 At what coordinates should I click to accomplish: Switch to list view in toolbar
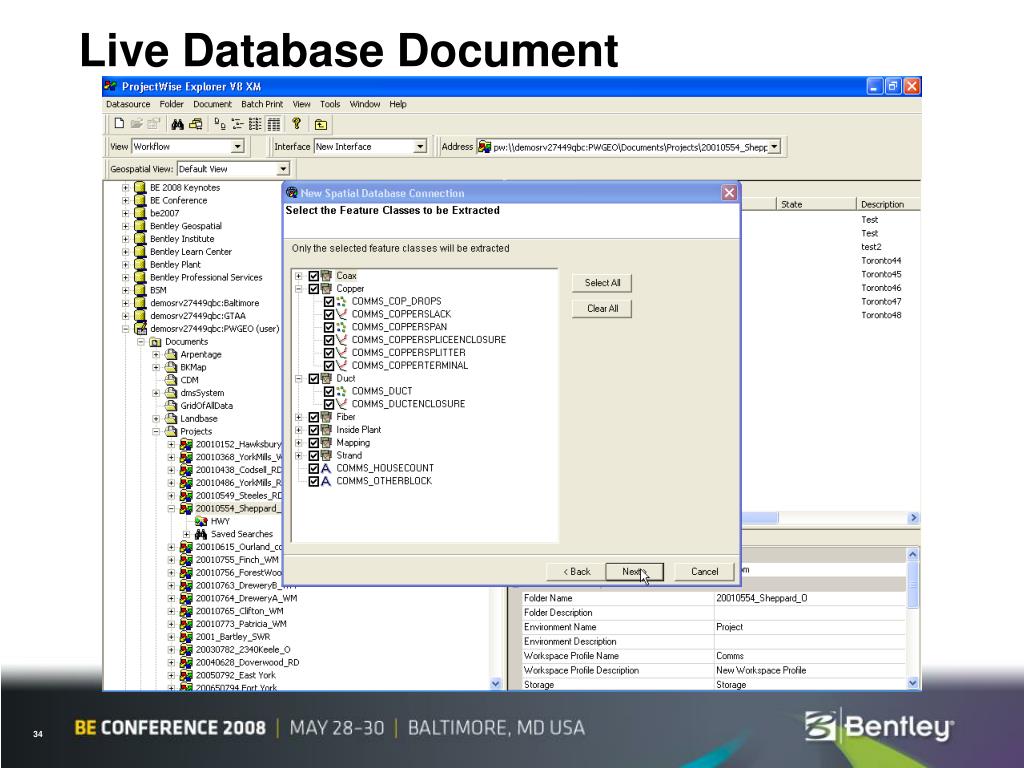tap(255, 124)
